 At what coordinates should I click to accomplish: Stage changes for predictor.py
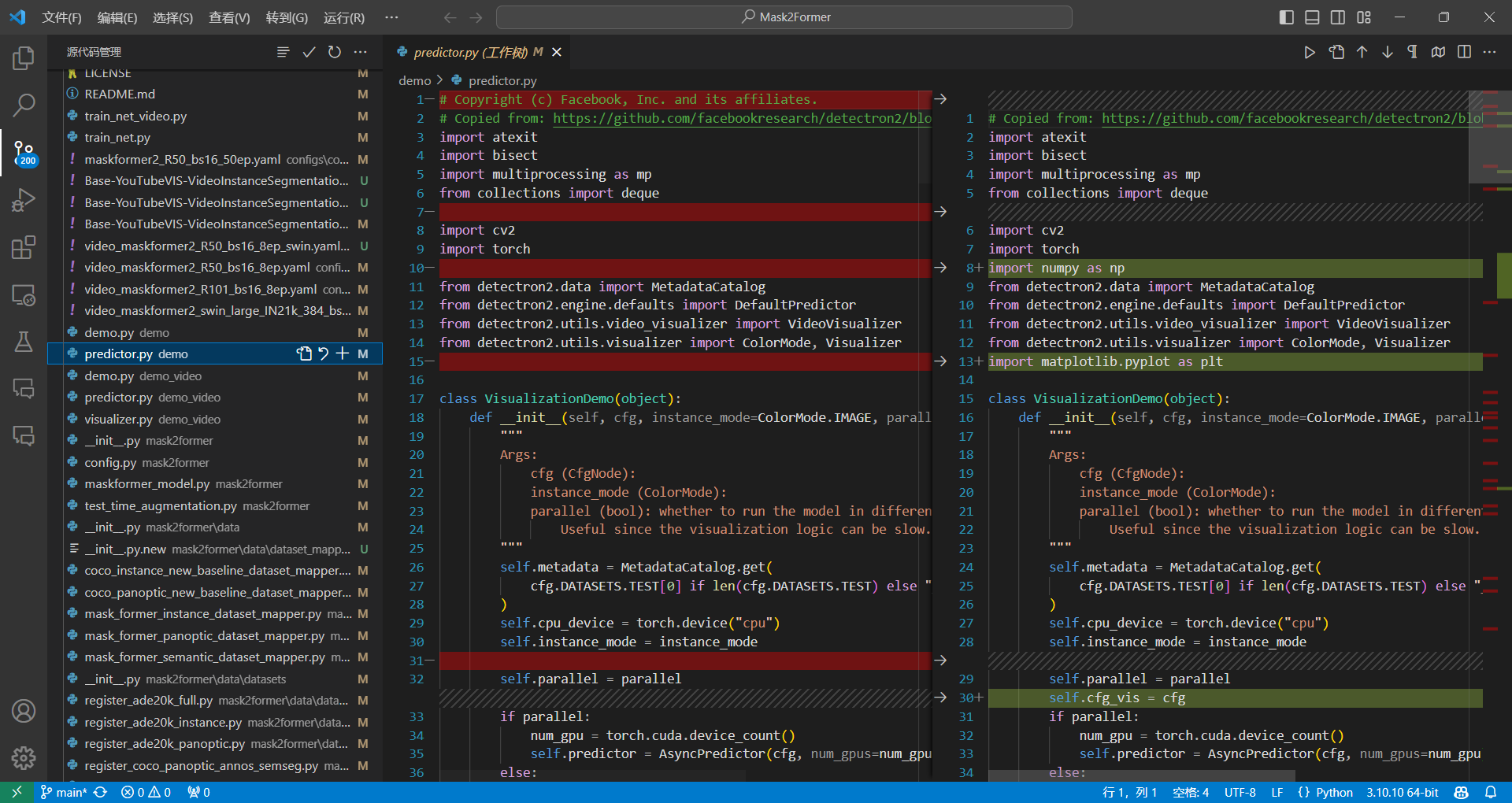(x=343, y=353)
